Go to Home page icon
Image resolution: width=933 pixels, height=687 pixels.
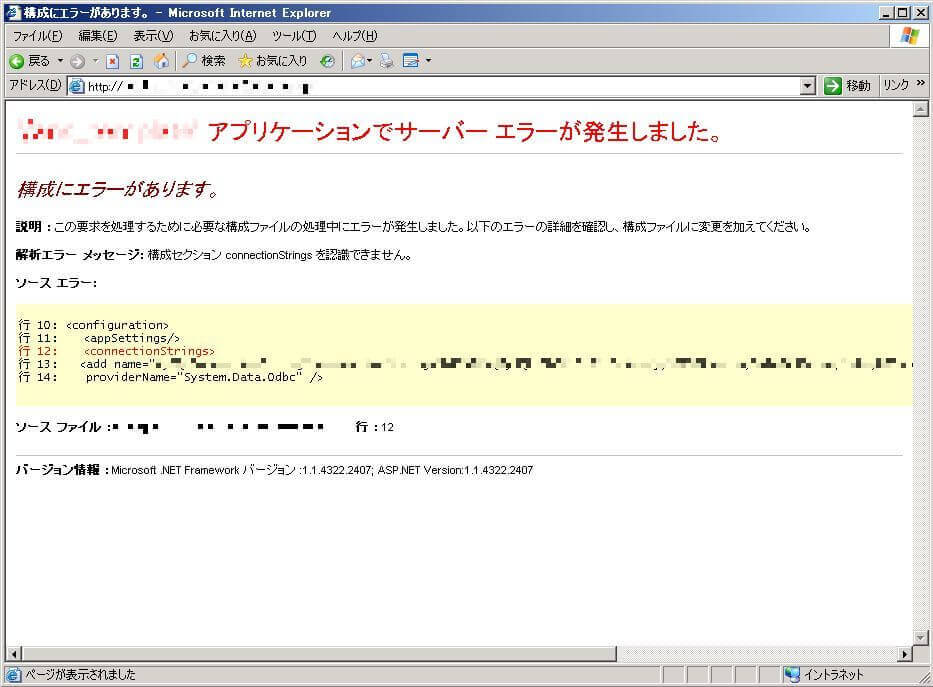[161, 61]
